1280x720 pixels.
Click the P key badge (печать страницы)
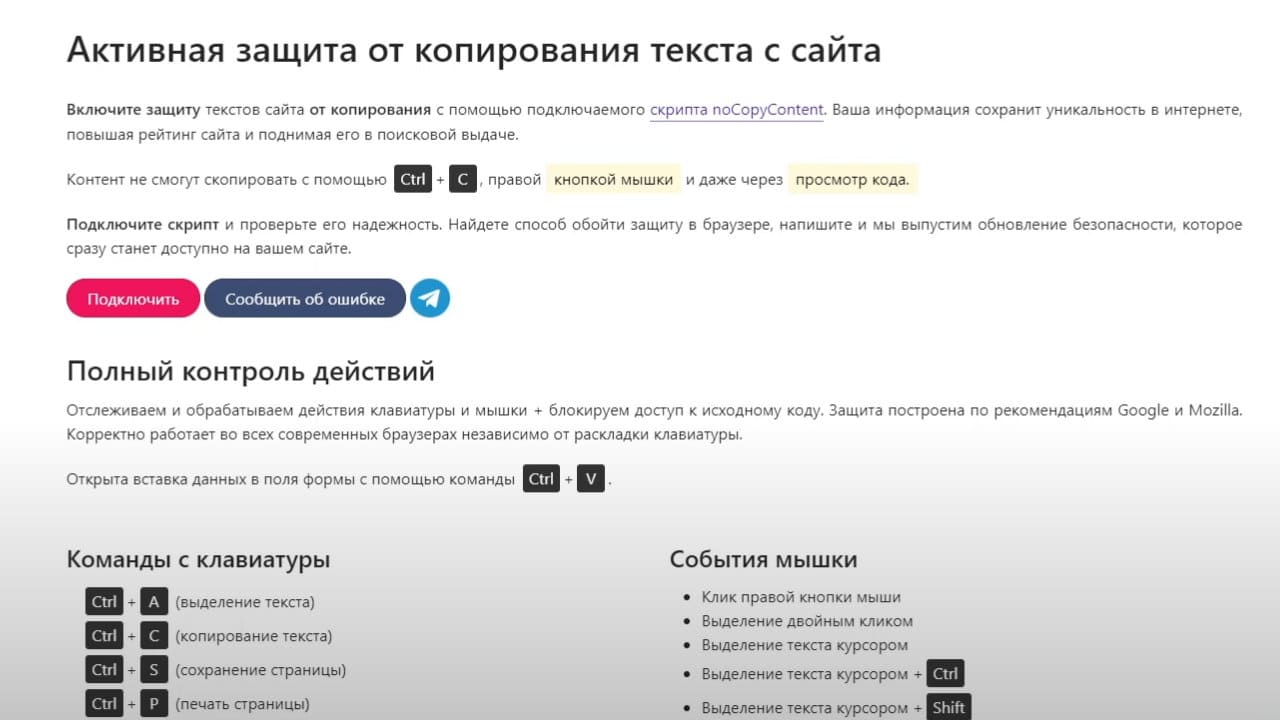(154, 704)
